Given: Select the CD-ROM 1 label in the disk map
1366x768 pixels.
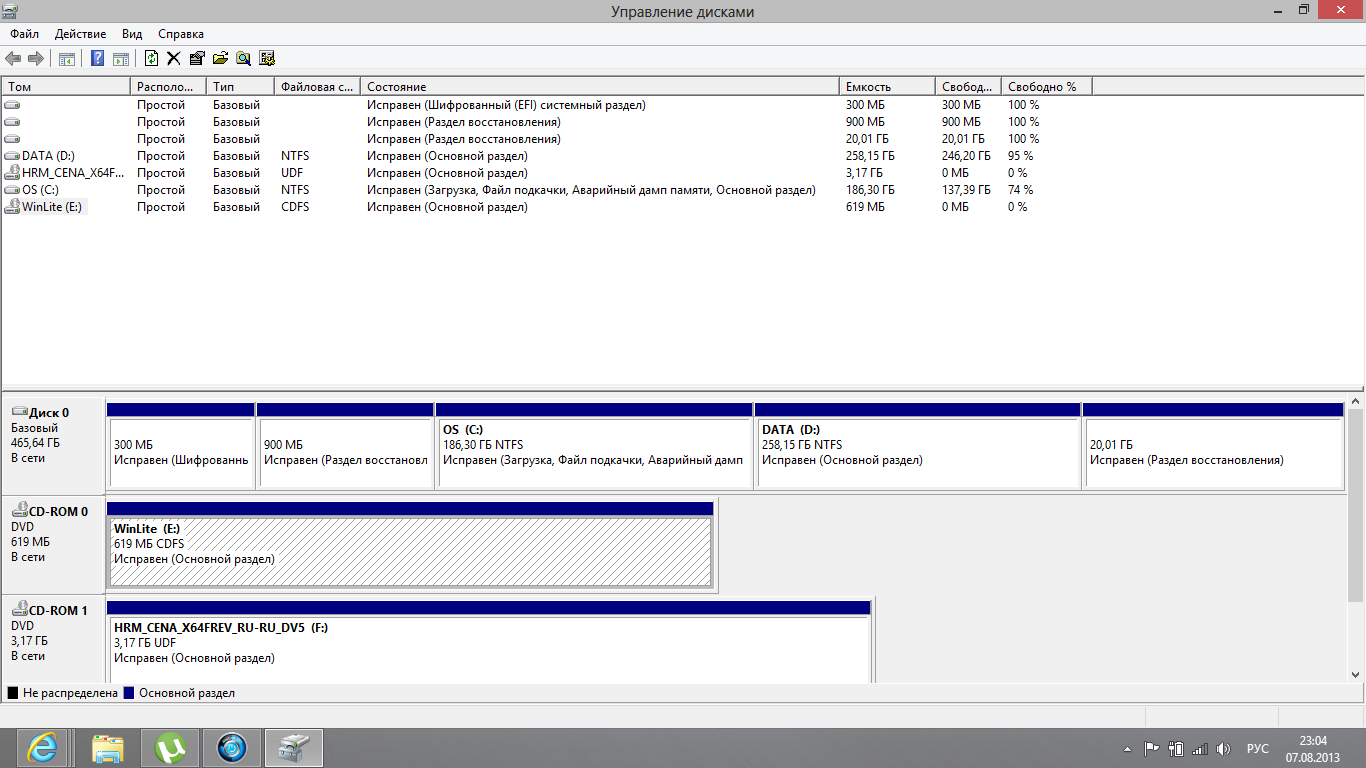Looking at the screenshot, I should 54,641.
